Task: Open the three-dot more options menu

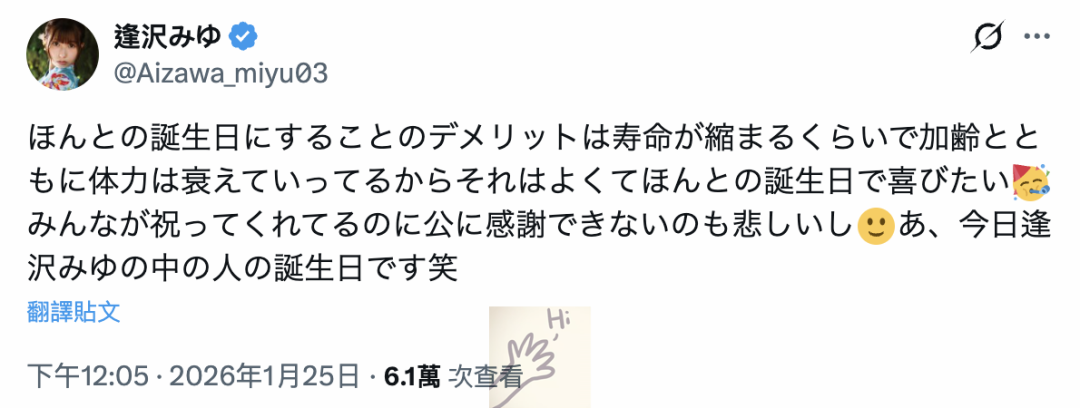Action: click(x=1037, y=37)
